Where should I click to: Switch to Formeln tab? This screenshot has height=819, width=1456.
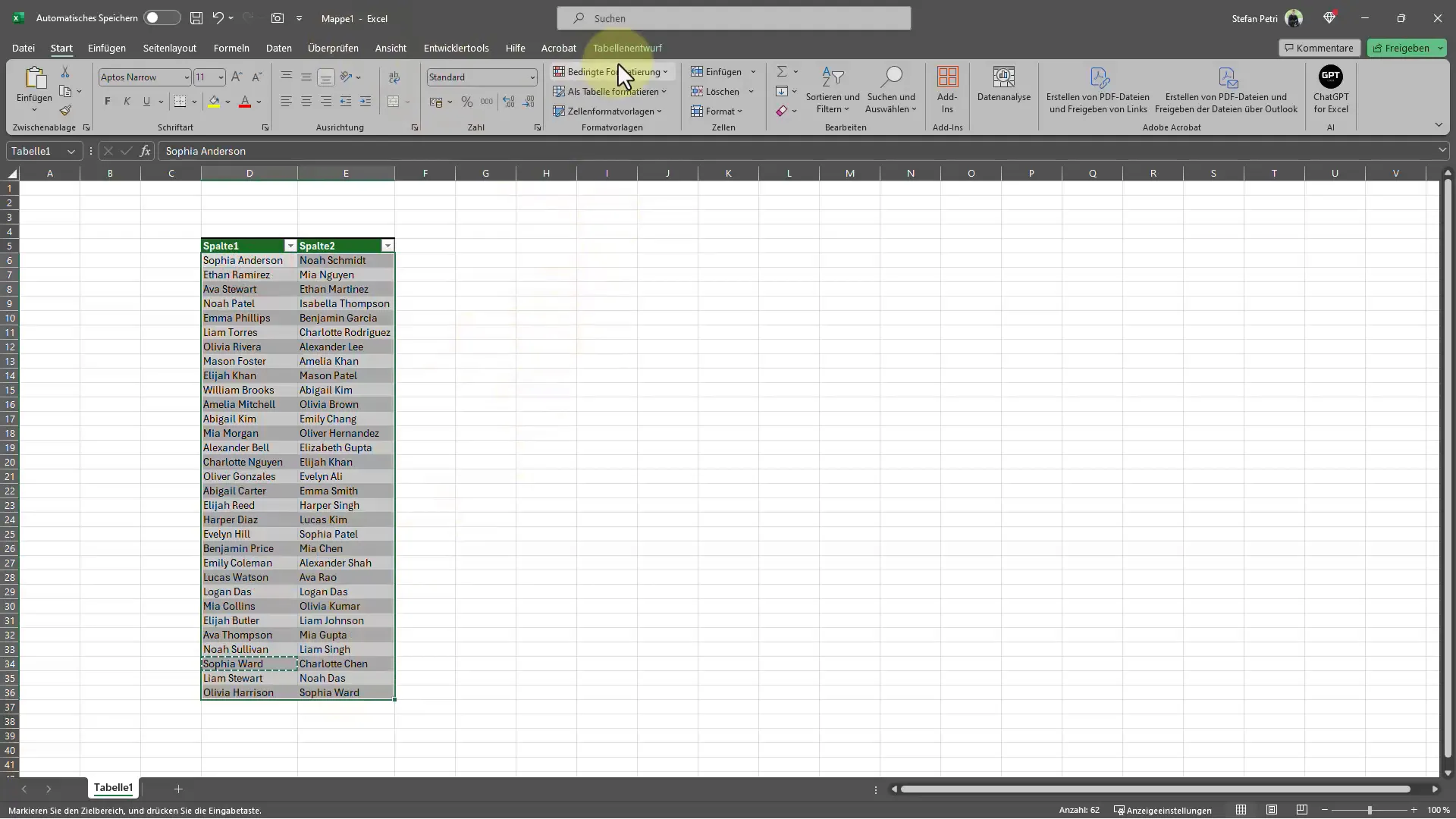(x=231, y=48)
